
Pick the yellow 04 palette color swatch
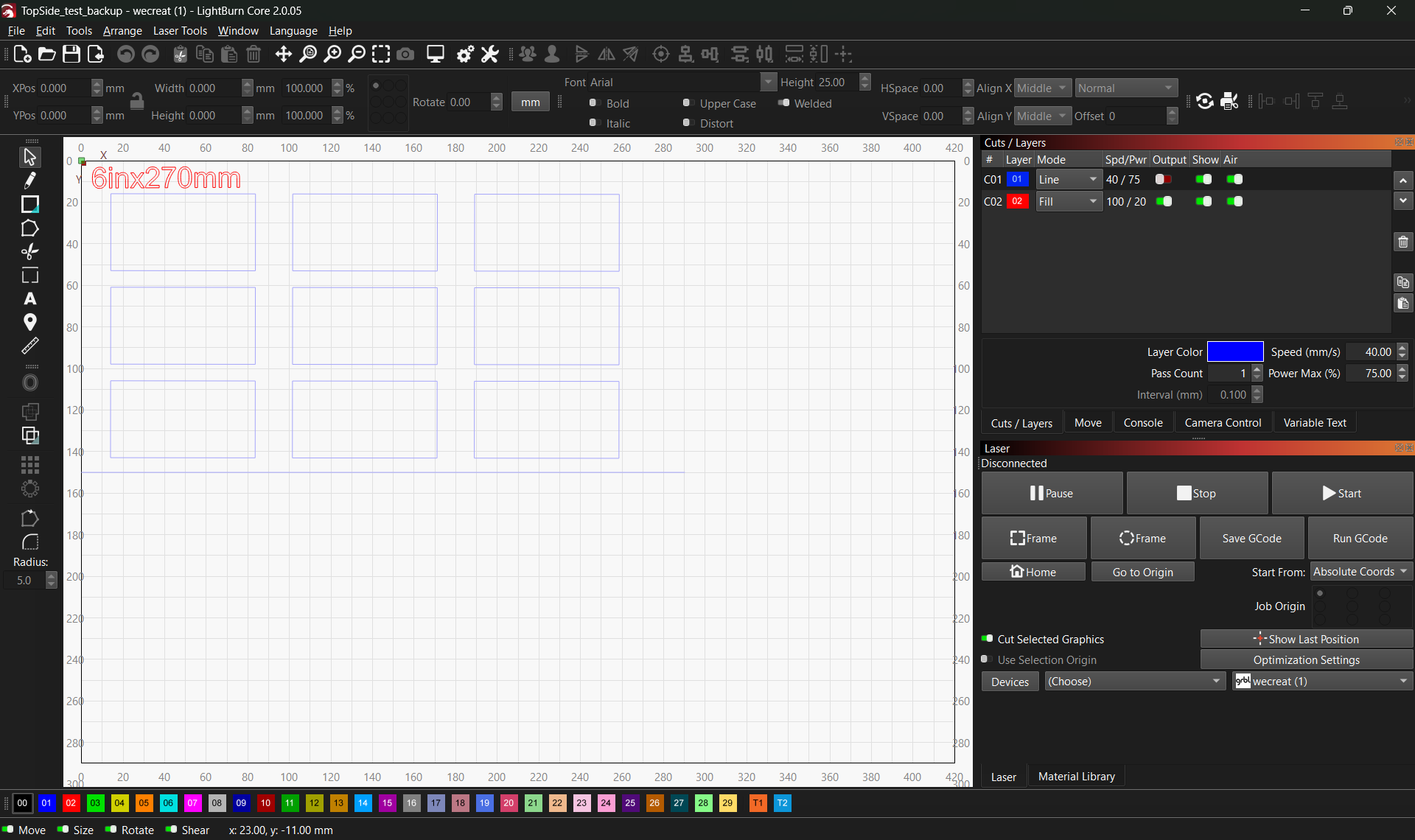tap(119, 802)
